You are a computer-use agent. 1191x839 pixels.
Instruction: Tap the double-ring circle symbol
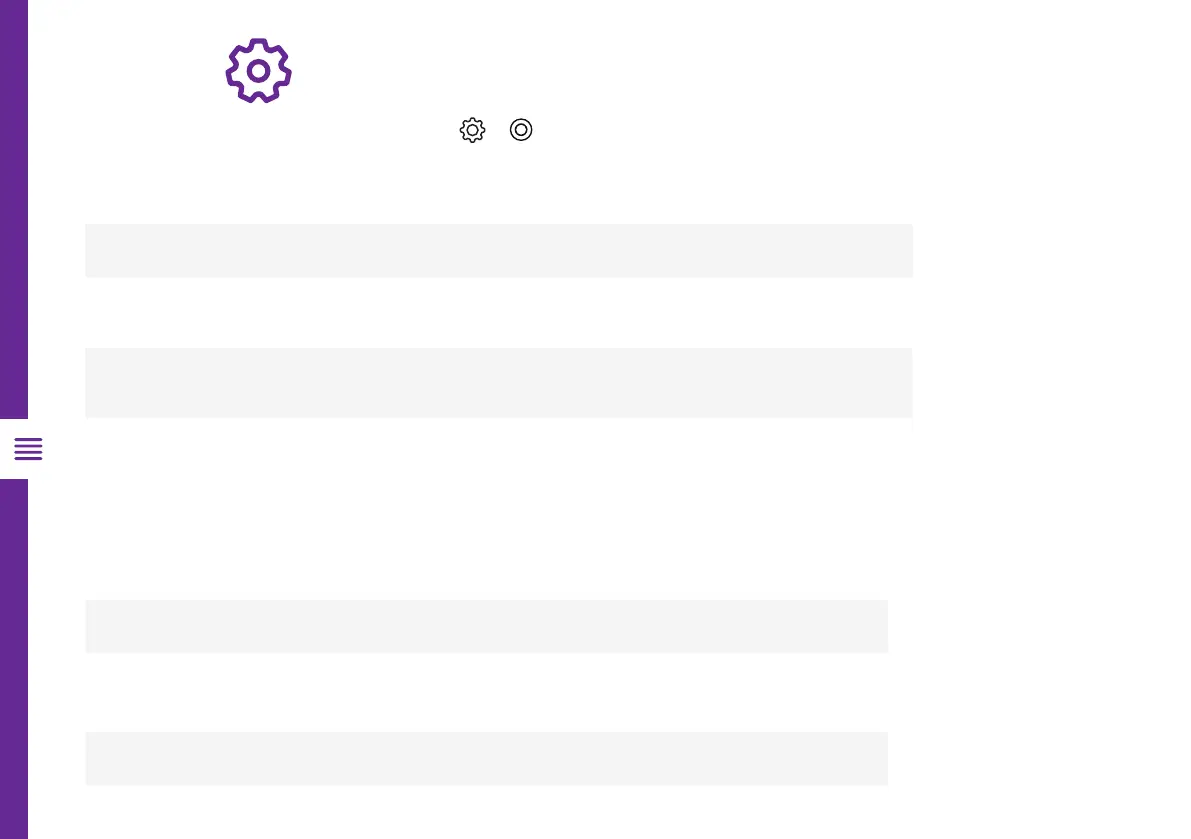pos(521,130)
